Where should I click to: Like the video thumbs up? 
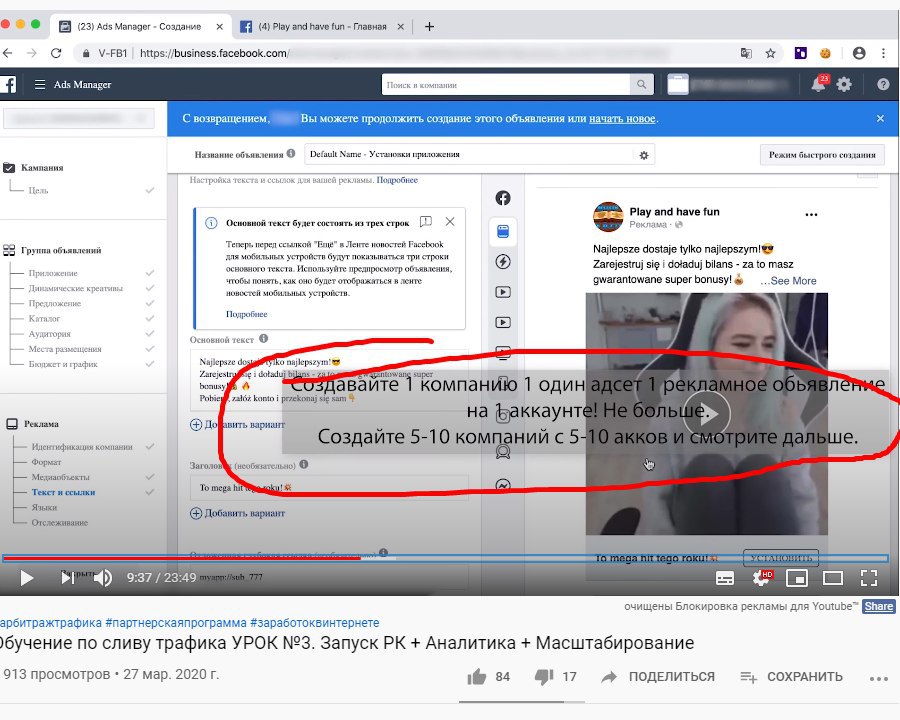[476, 677]
